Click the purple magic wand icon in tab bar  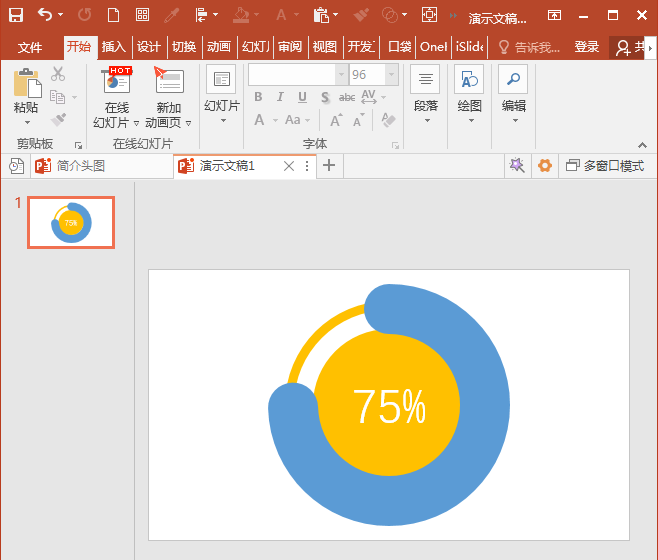(x=517, y=165)
